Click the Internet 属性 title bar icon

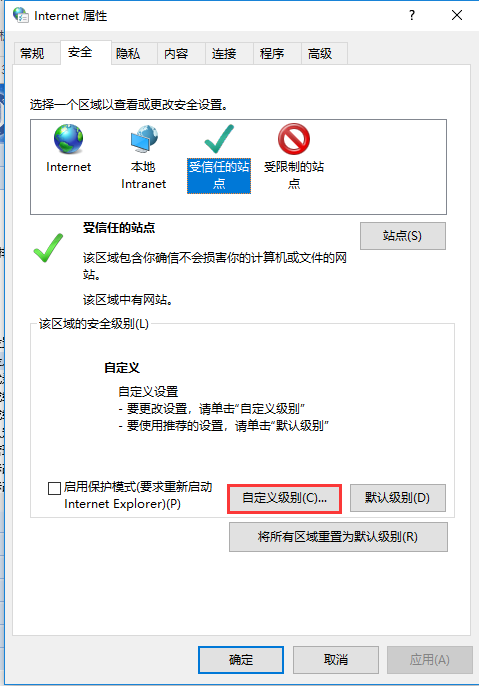click(21, 15)
